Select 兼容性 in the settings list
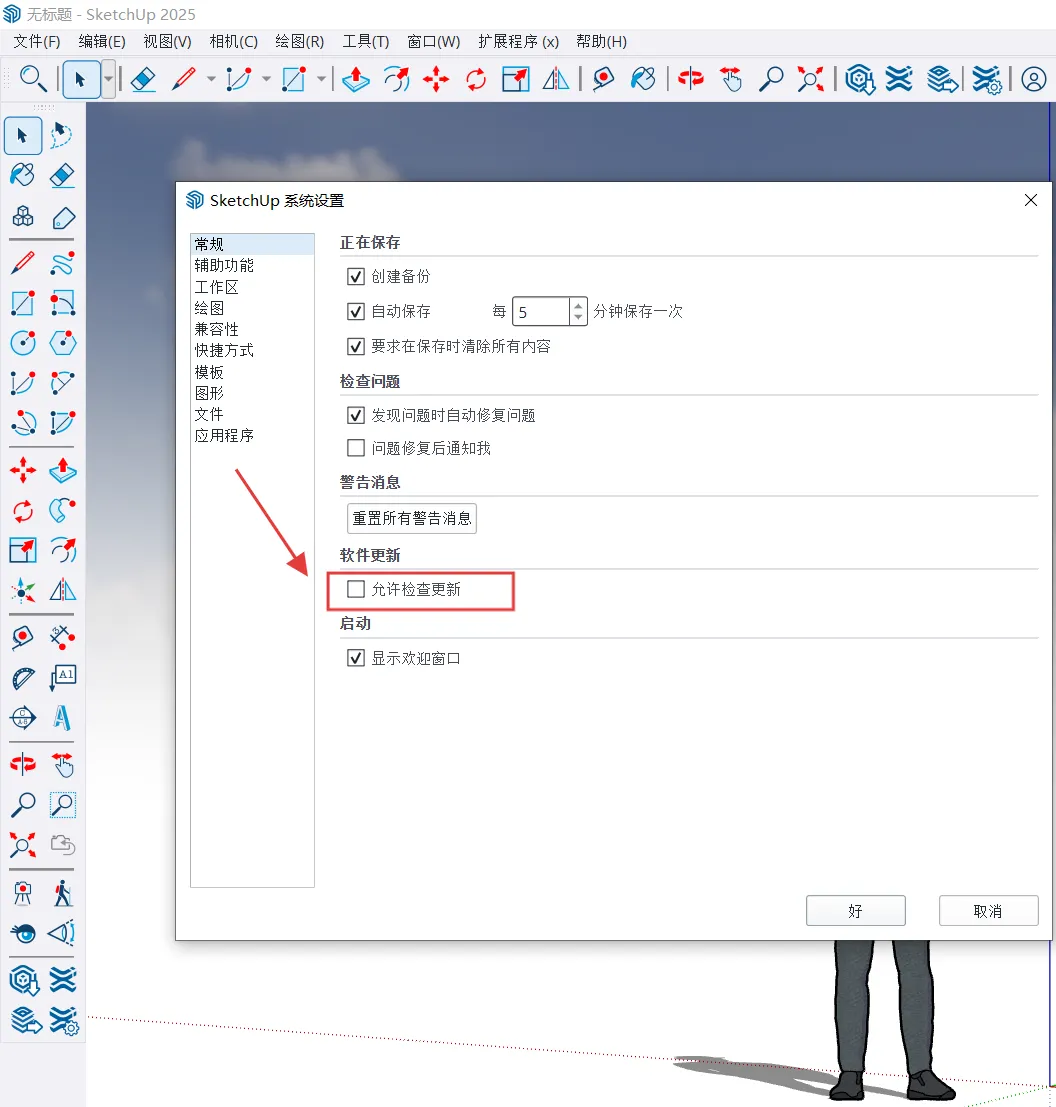The image size is (1056, 1107). (252, 329)
